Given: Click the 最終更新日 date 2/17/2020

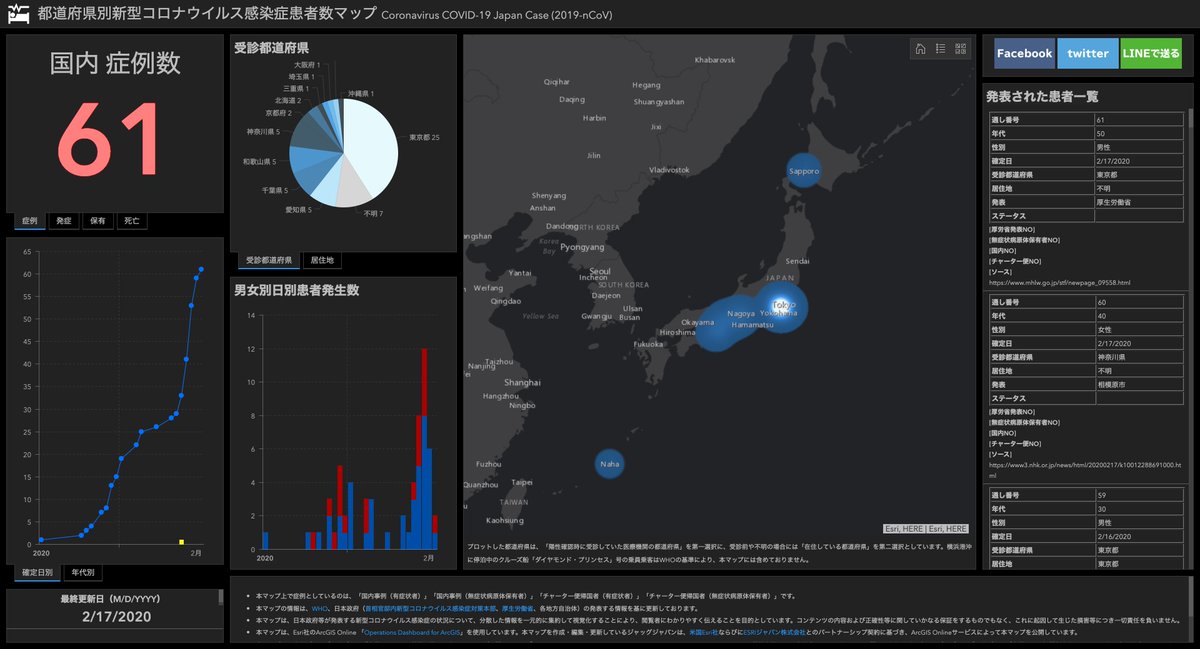Looking at the screenshot, I should point(115,617).
